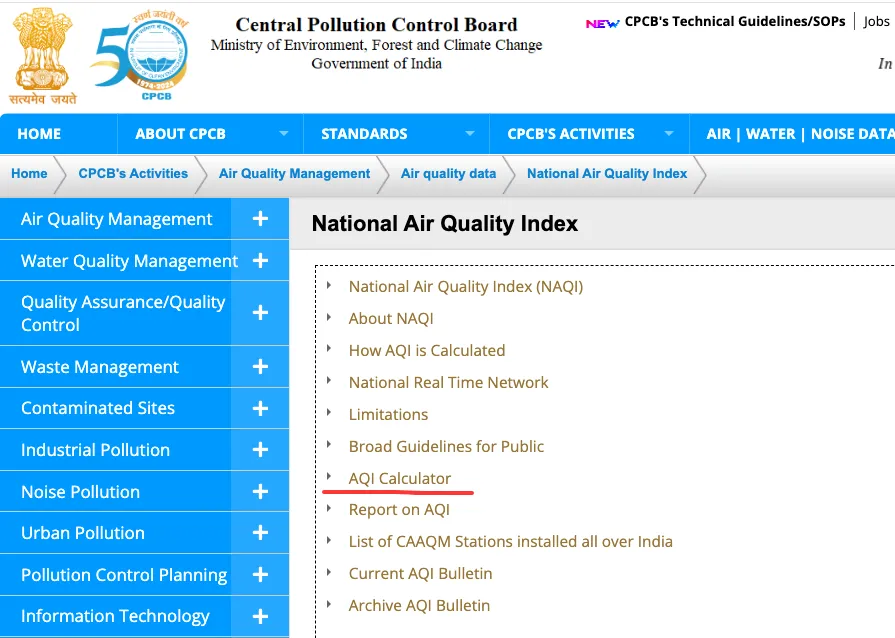This screenshot has width=895, height=638.
Task: Select Urban Pollution sidebar item
Action: pyautogui.click(x=83, y=533)
